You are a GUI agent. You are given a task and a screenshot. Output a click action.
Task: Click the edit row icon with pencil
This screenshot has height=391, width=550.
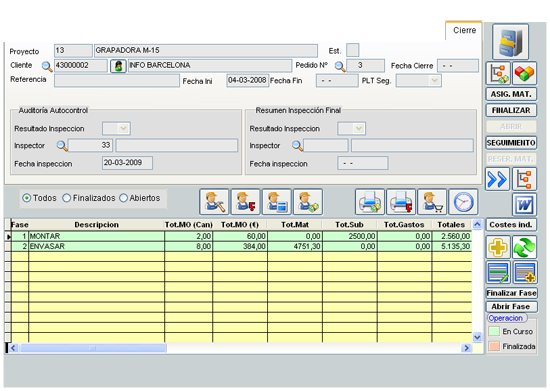[x=498, y=272]
